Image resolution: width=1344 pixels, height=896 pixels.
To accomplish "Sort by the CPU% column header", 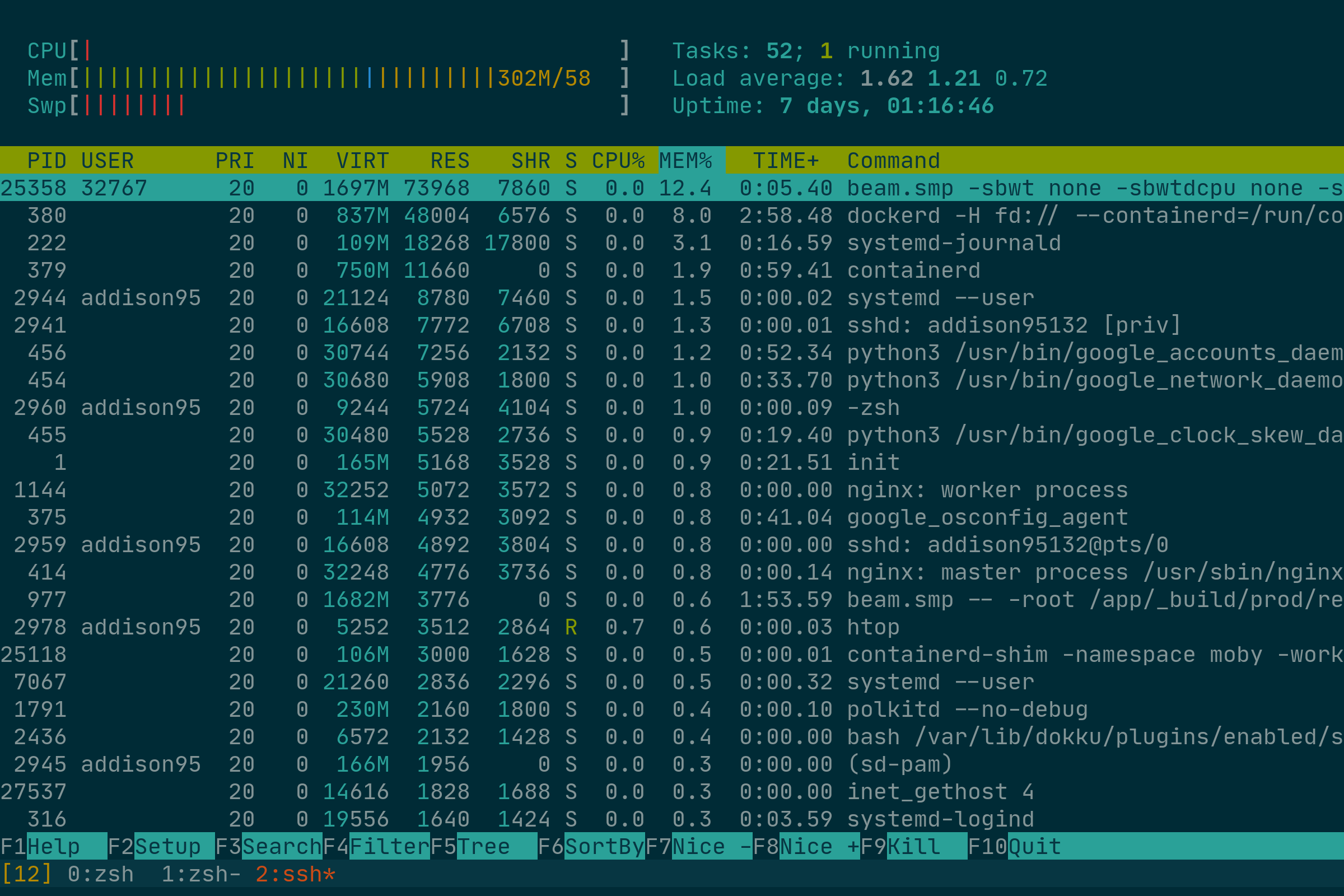I will (618, 161).
